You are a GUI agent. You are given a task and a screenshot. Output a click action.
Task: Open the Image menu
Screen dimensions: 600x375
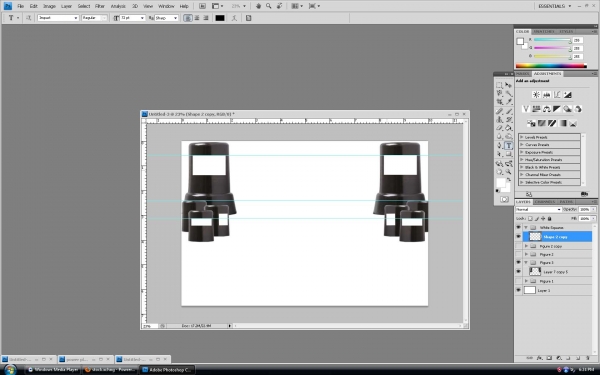[49, 6]
